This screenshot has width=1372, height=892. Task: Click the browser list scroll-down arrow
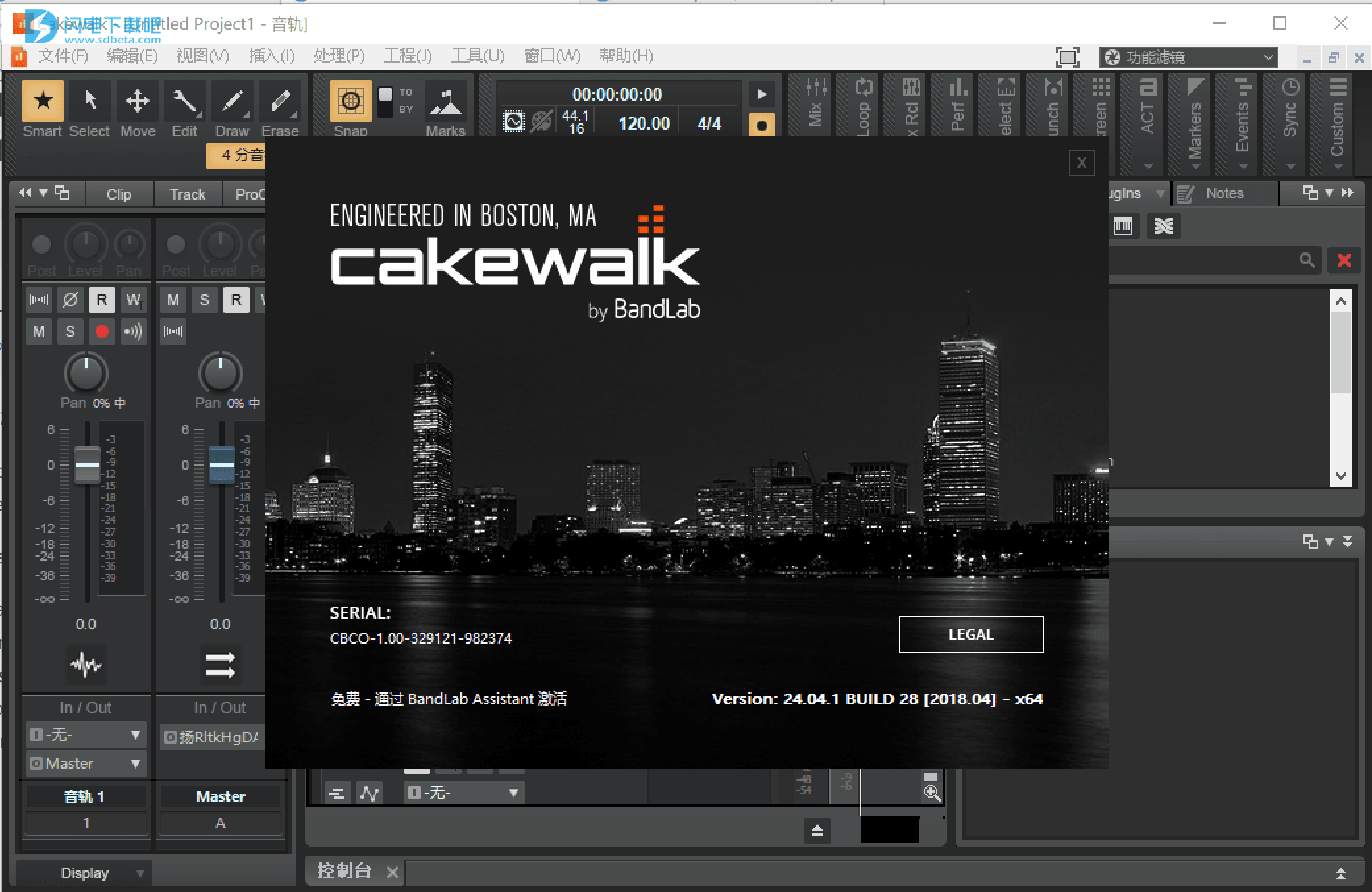point(1341,476)
